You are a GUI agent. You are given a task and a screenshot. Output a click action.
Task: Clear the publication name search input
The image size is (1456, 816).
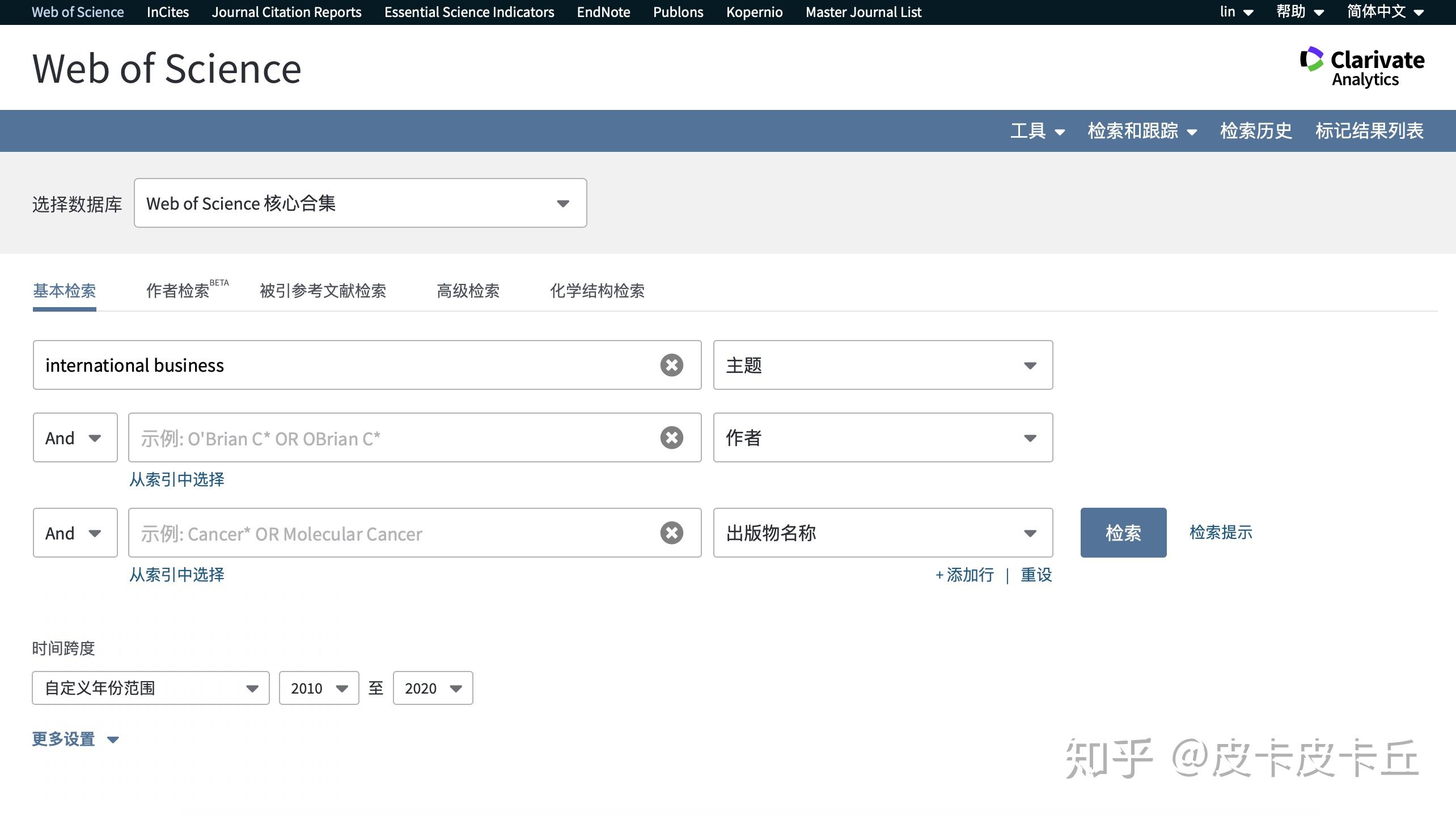pyautogui.click(x=671, y=533)
